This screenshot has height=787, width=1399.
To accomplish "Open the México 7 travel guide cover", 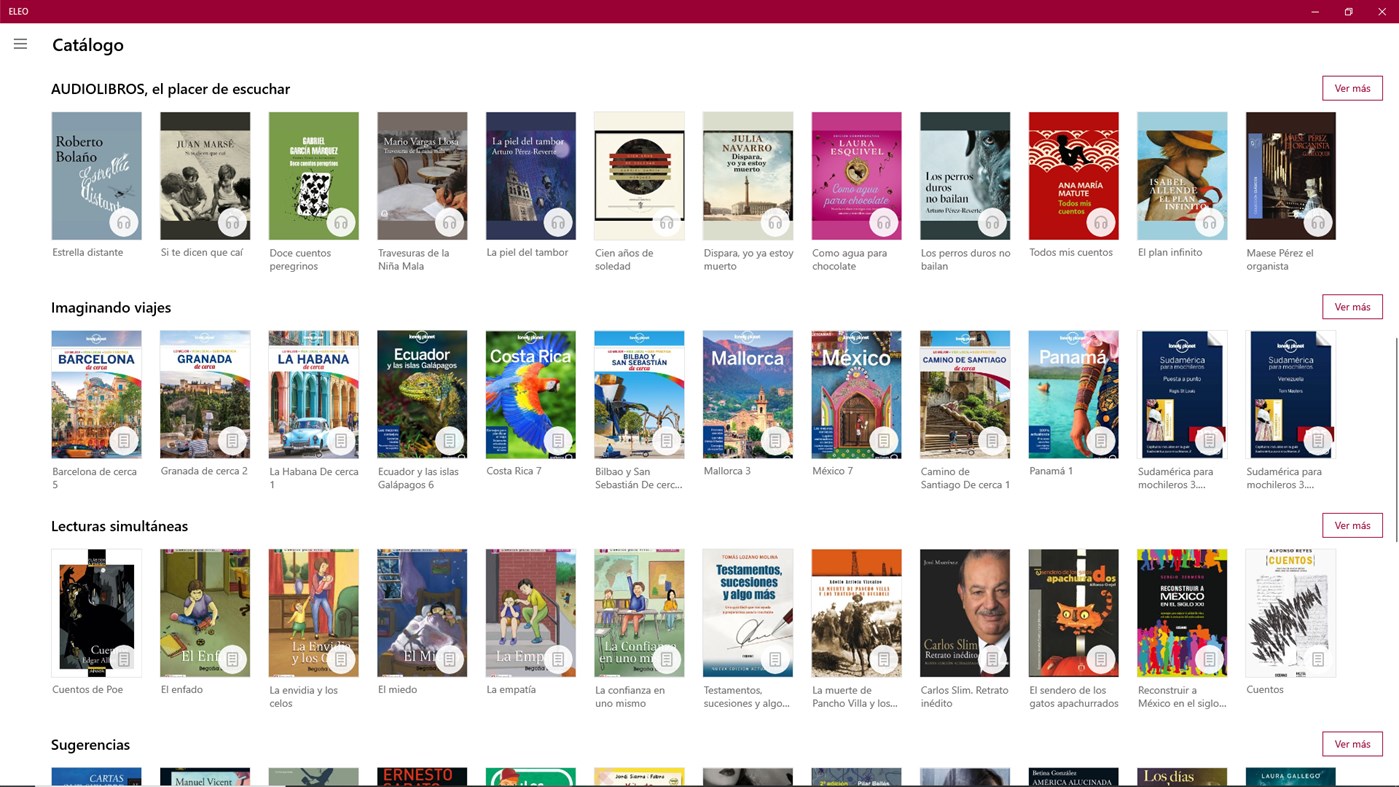I will tap(856, 393).
